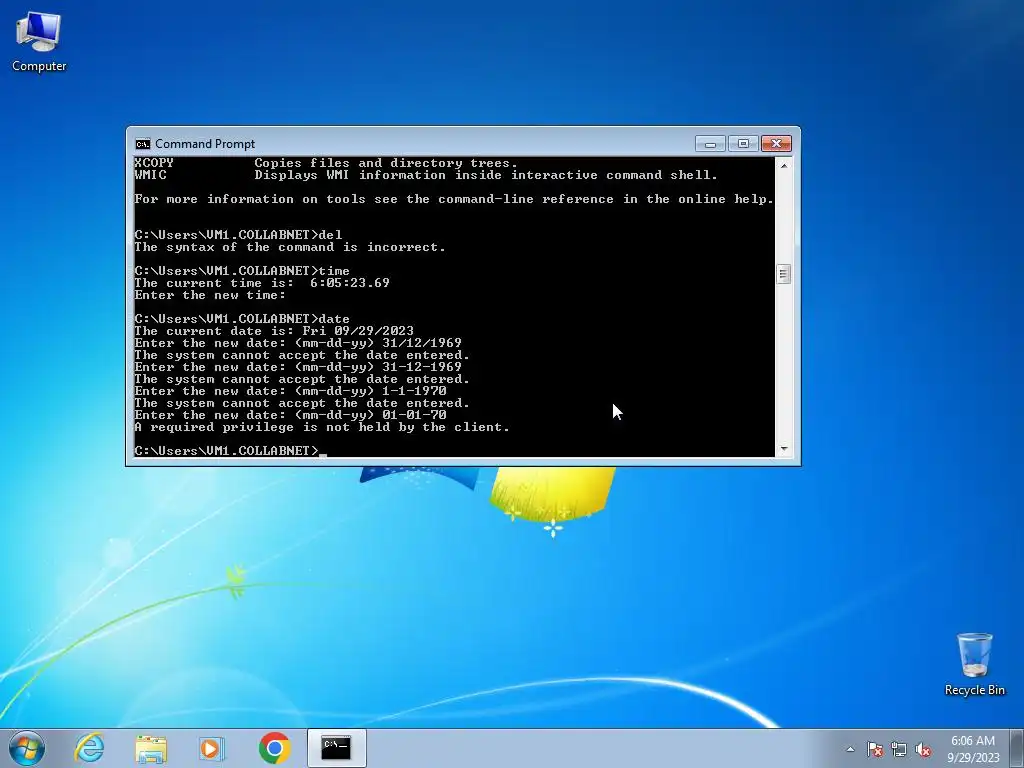Click the console scrollbar down arrow
This screenshot has height=768, width=1024.
tap(784, 449)
